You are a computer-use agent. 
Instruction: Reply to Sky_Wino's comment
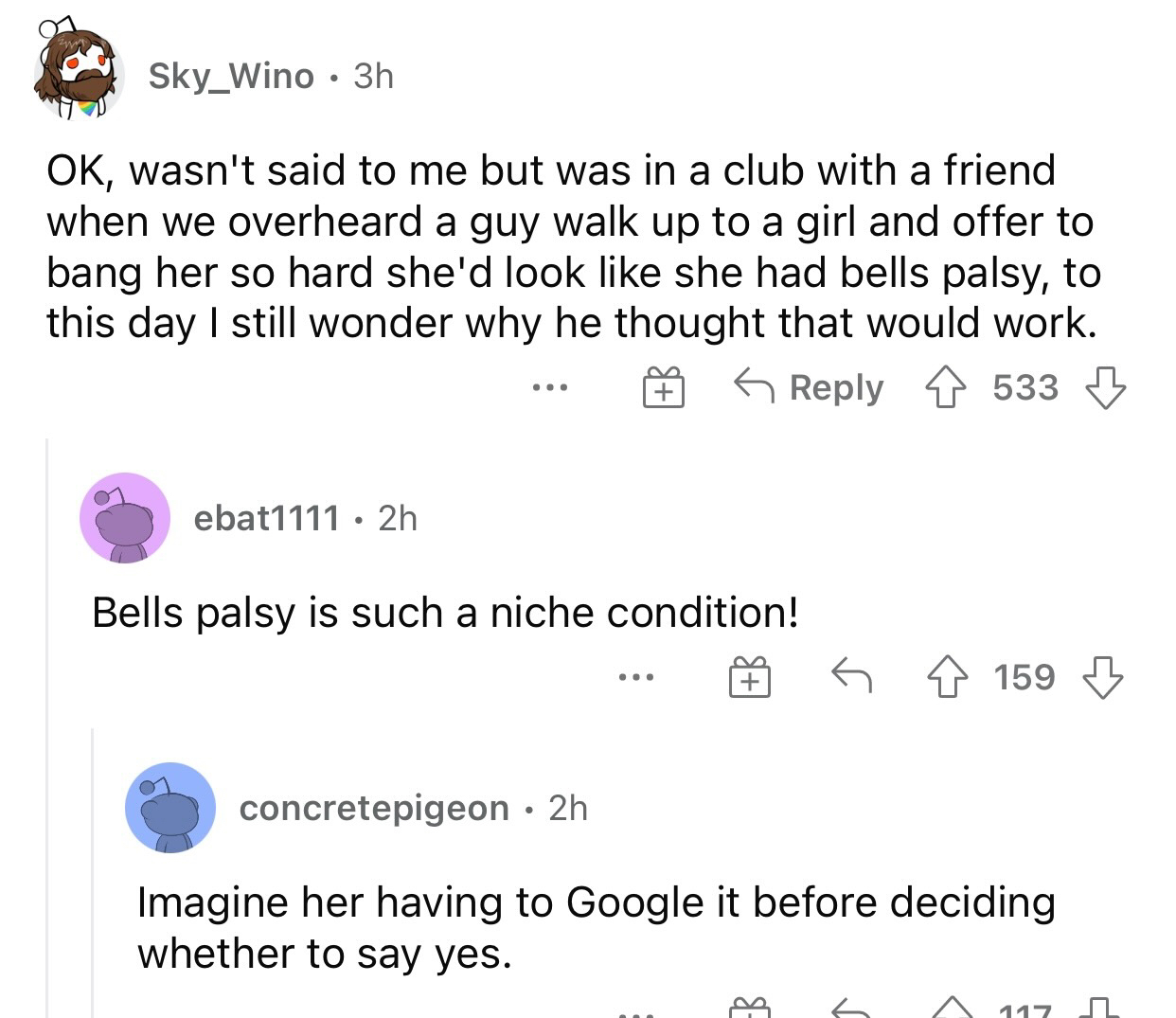pyautogui.click(x=810, y=388)
